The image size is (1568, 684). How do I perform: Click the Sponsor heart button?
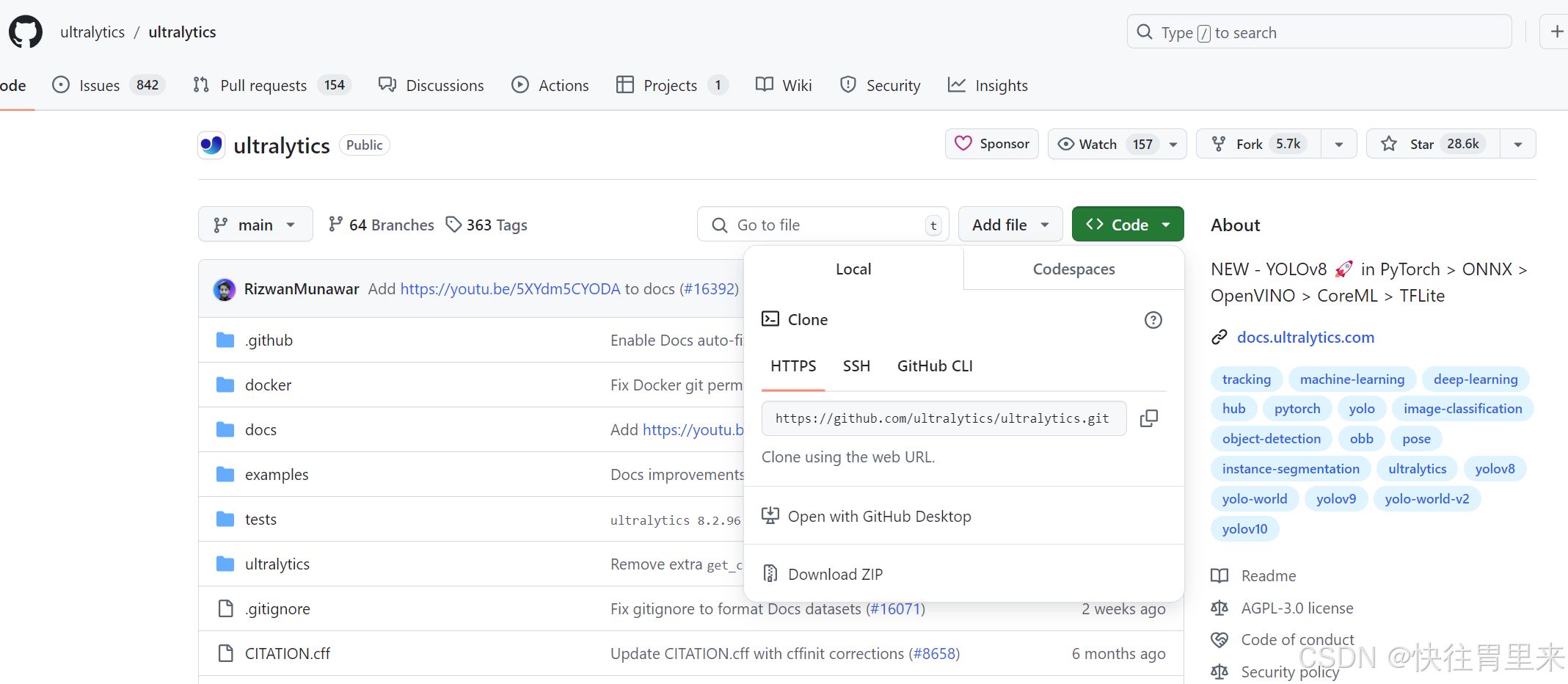click(x=992, y=144)
